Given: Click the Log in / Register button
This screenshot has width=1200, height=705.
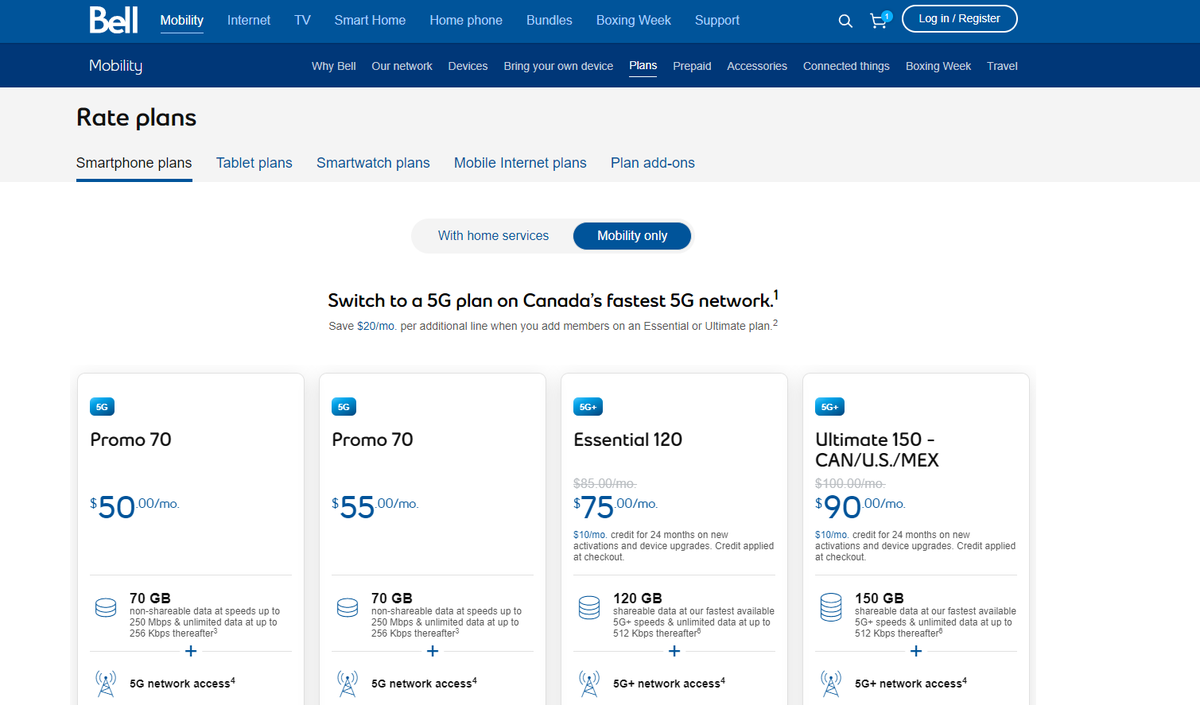Looking at the screenshot, I should (959, 19).
